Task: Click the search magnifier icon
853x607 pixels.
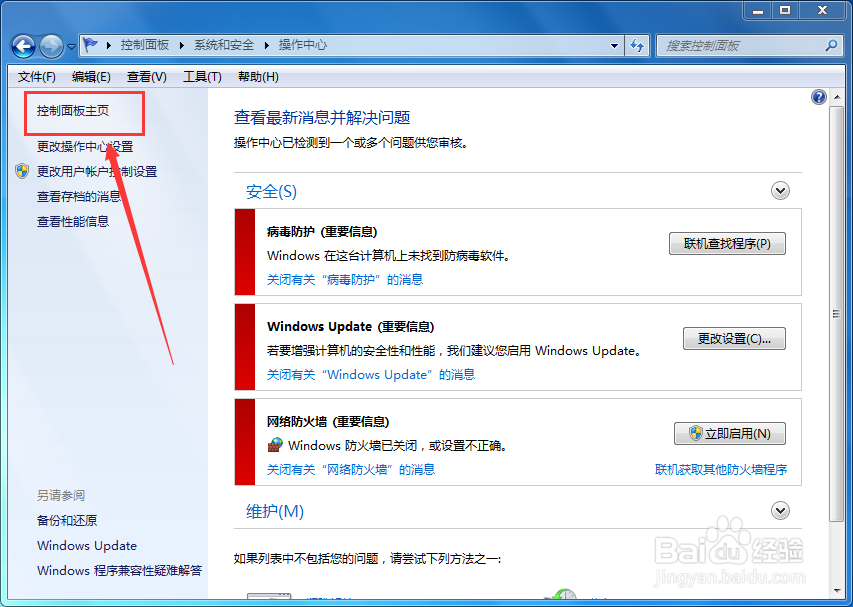Action: 831,46
